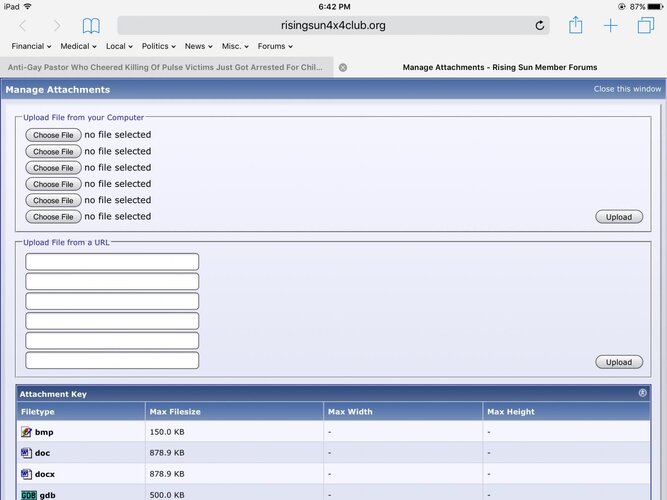Click the doc filetype icon
Viewport: 667px width, 500px height.
26,453
